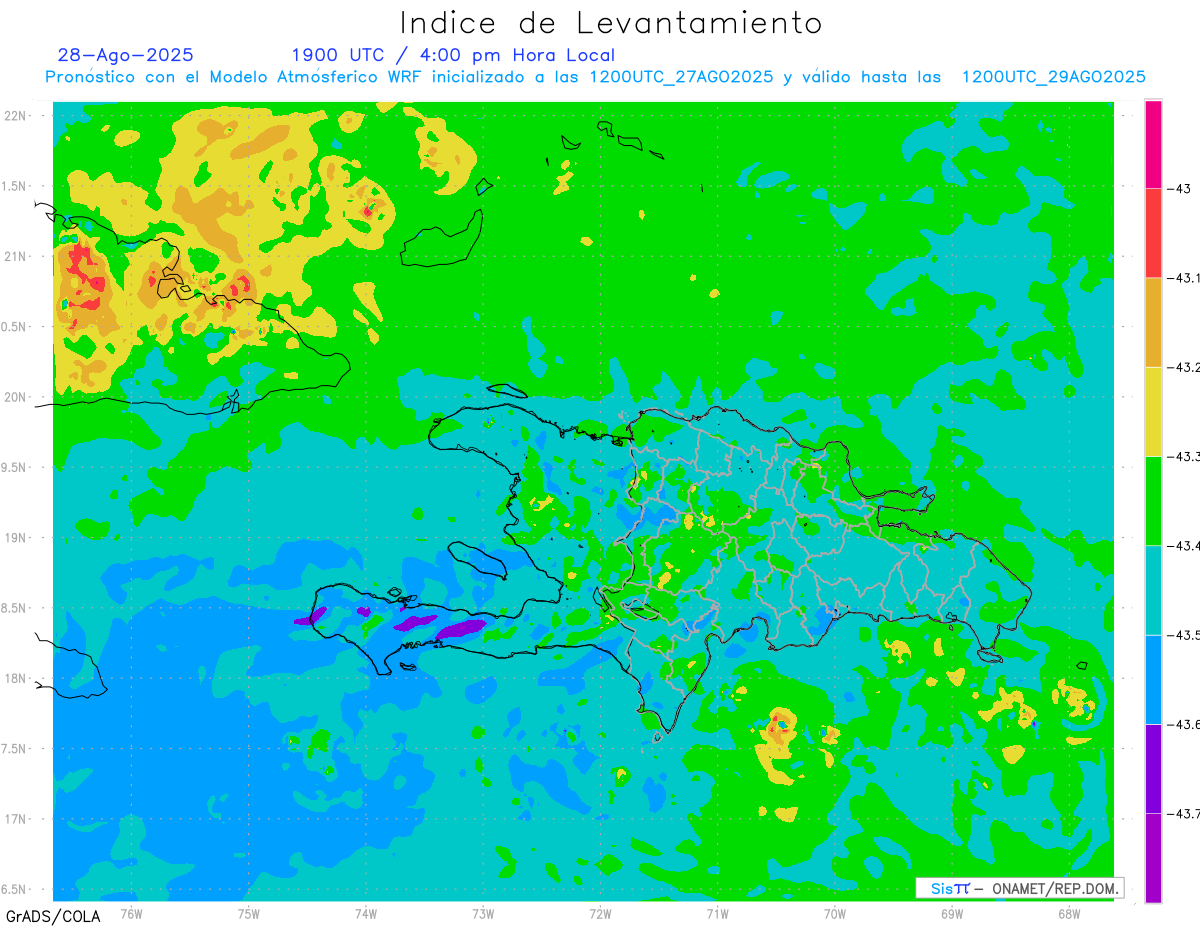Click the legend value "-43.6"
Viewport: 1200px width, 927px height.
[x=1183, y=724]
